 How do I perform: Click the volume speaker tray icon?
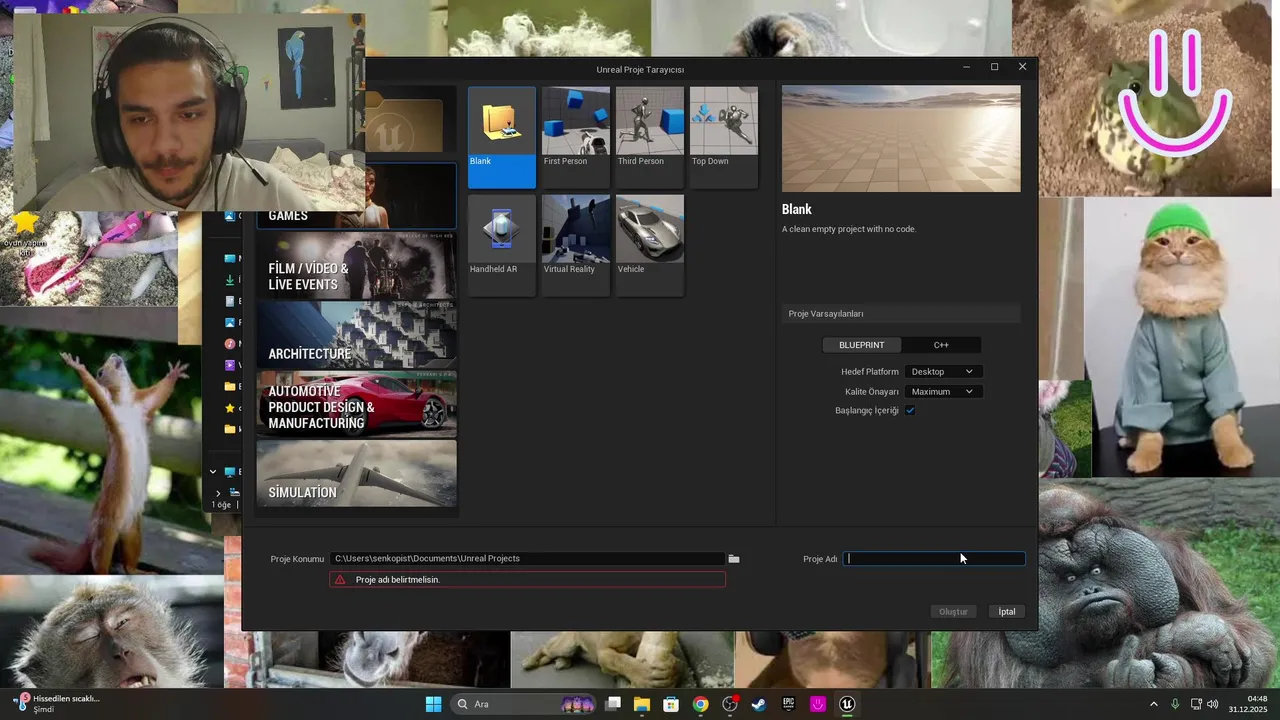click(x=1213, y=704)
